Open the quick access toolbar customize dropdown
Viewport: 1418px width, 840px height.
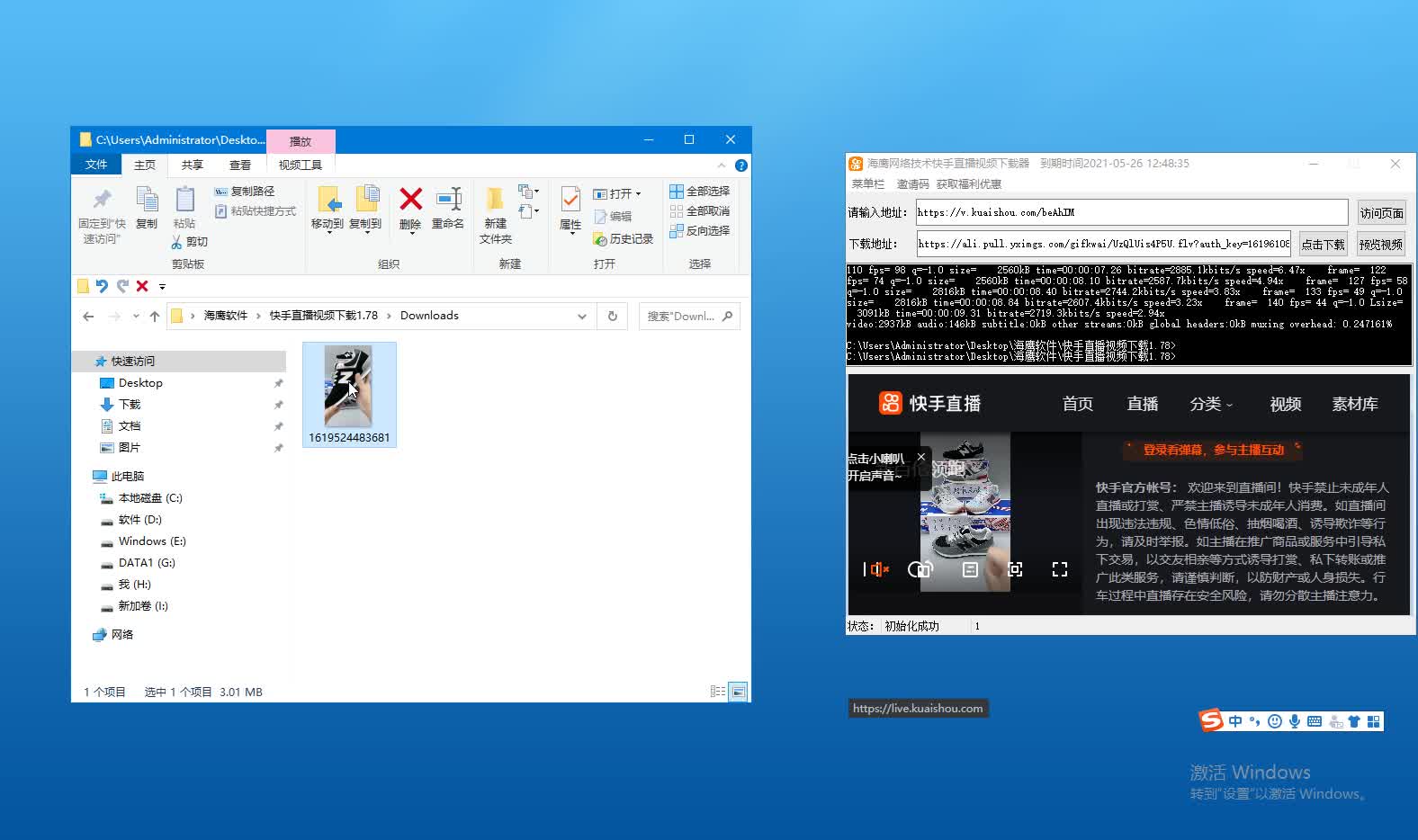[163, 287]
